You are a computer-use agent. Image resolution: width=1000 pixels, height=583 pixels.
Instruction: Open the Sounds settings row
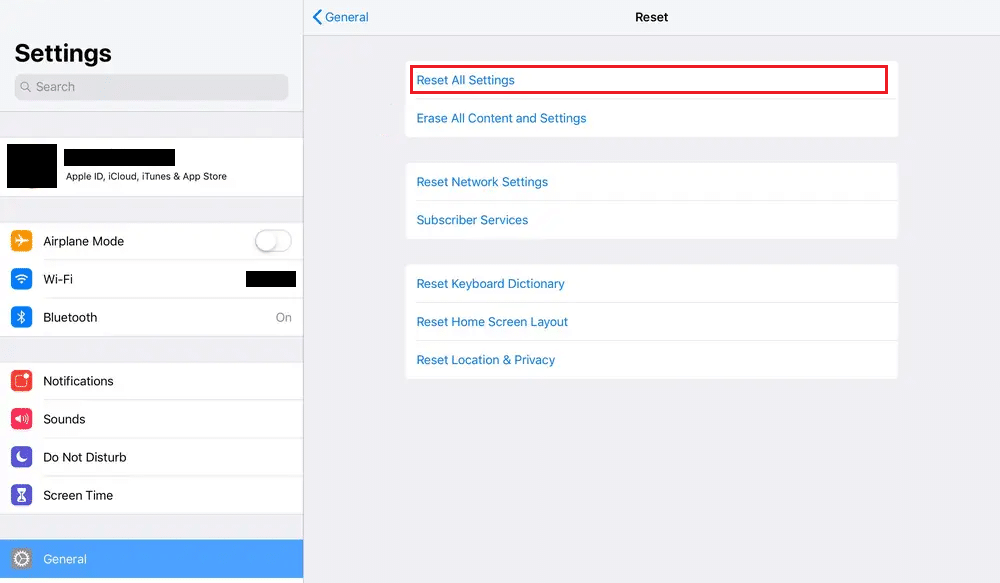[152, 419]
